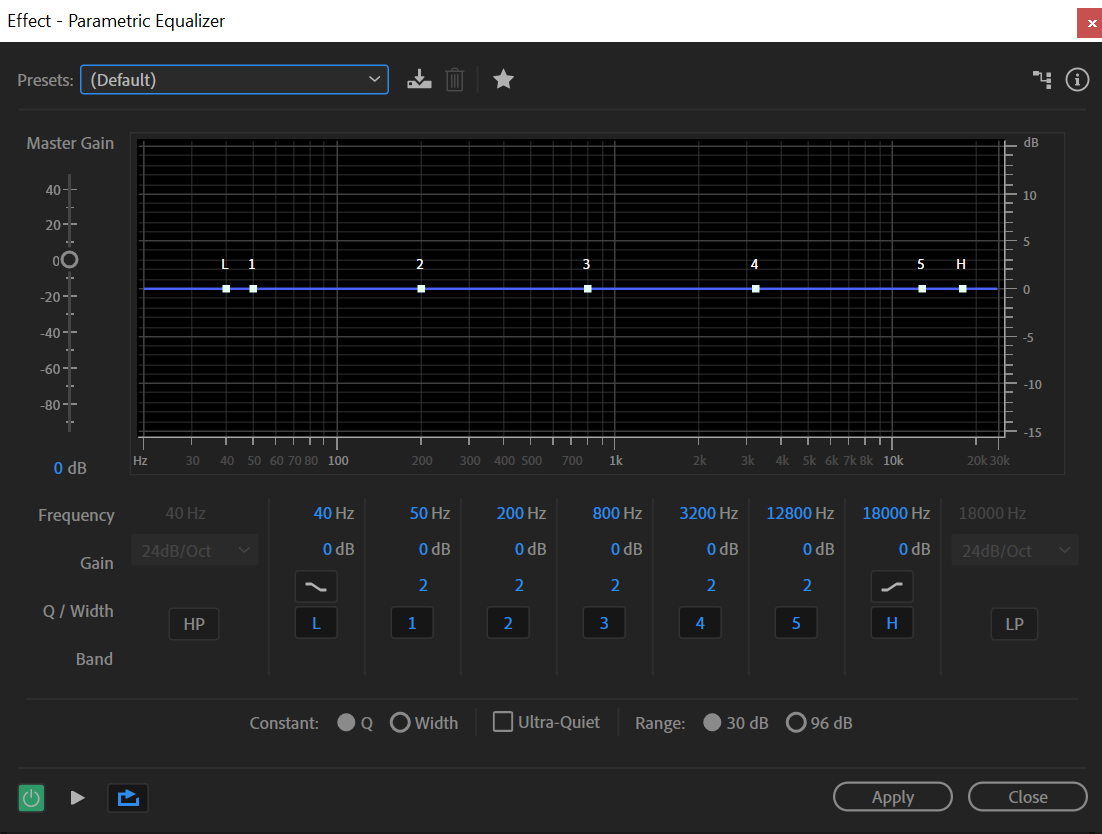
Task: Select control point 1 on the graph
Action: tap(253, 289)
